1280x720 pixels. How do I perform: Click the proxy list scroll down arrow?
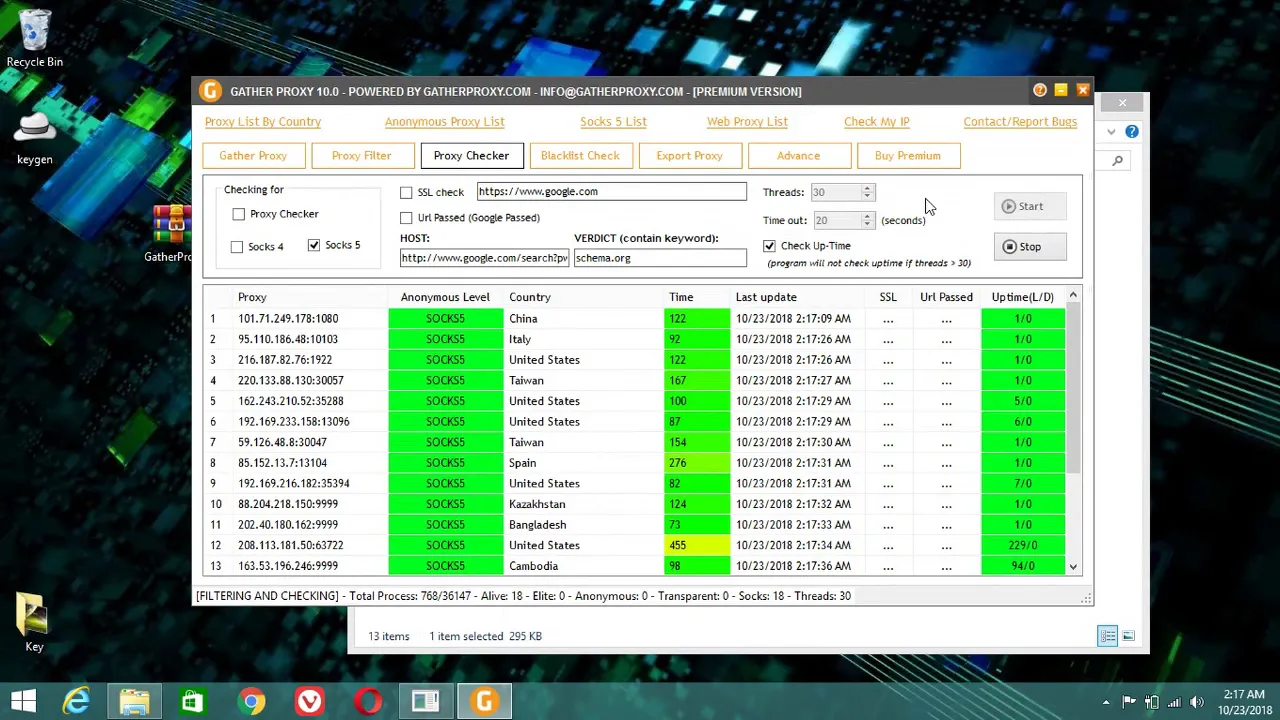pyautogui.click(x=1073, y=567)
